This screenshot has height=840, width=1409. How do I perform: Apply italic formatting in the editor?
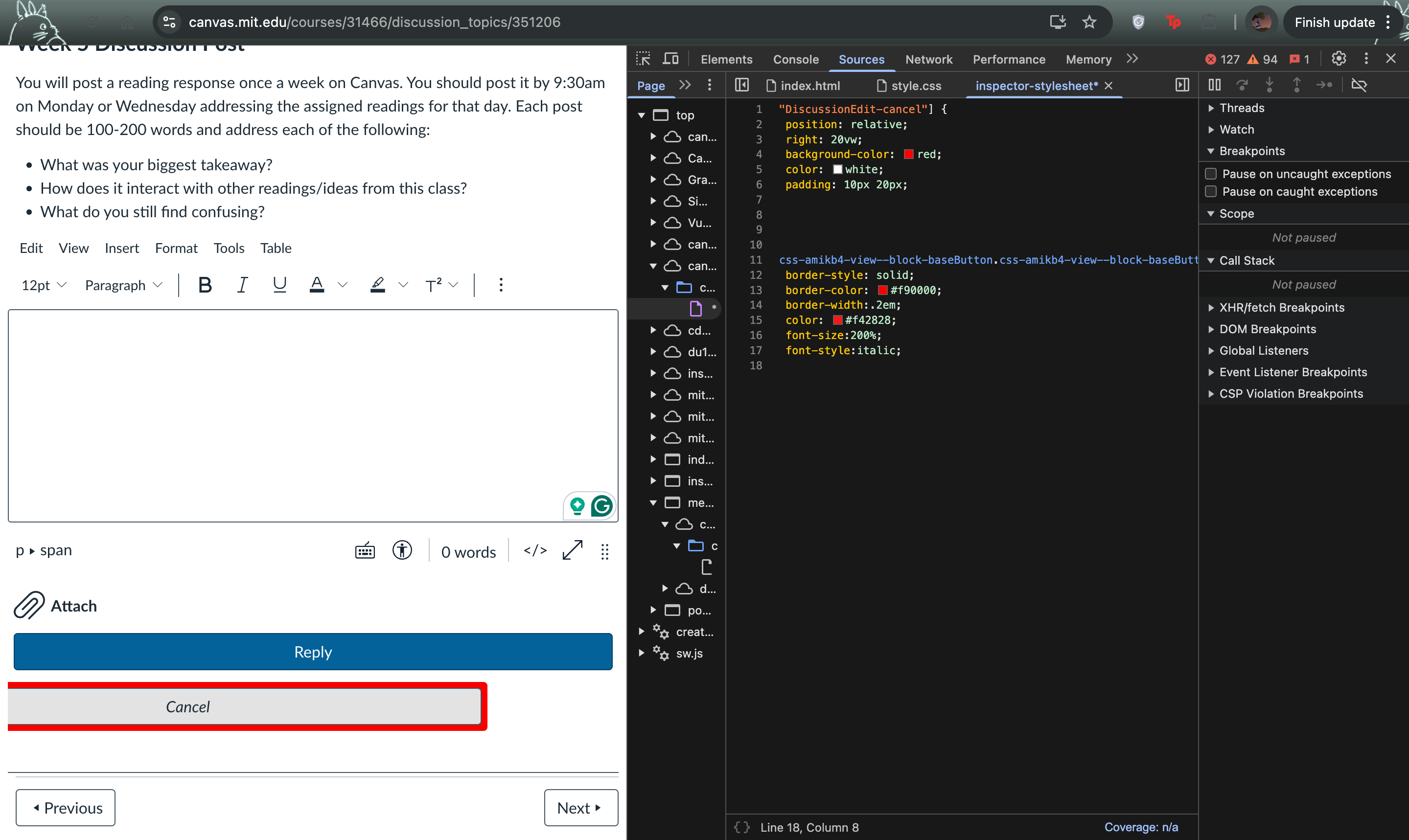pos(242,285)
